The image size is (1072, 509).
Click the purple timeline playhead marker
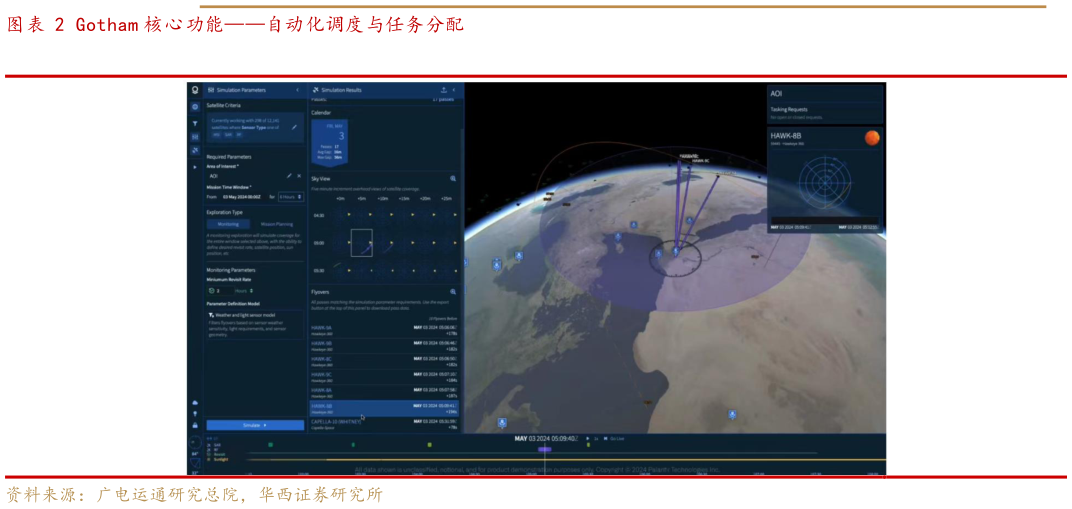coord(544,449)
